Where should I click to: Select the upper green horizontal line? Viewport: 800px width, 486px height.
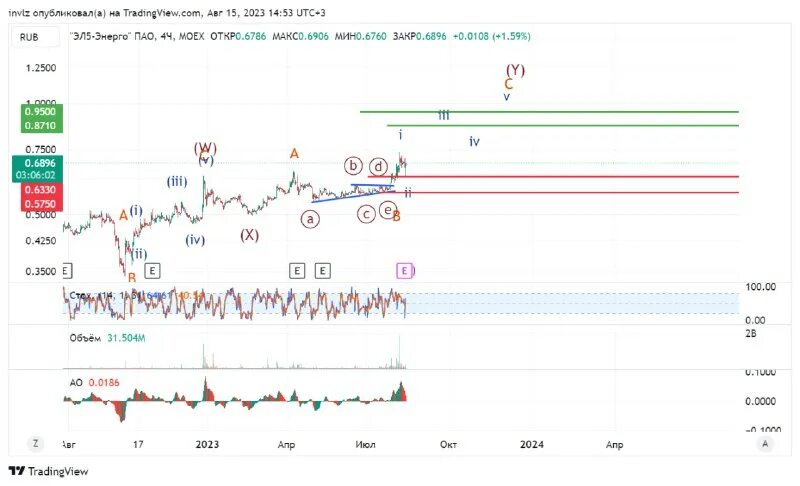(x=549, y=111)
